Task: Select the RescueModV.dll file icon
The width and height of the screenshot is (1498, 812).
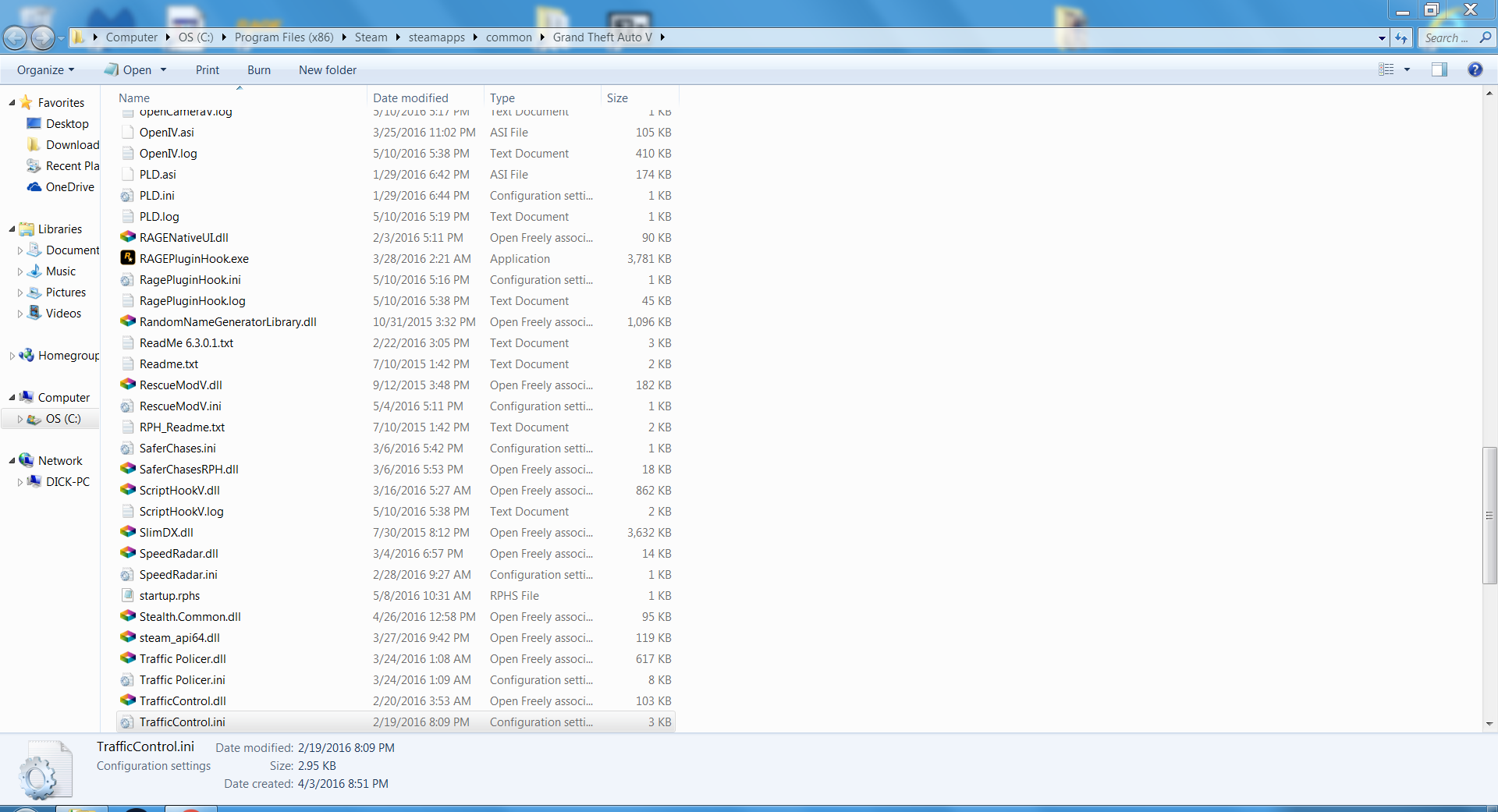Action: (x=128, y=384)
